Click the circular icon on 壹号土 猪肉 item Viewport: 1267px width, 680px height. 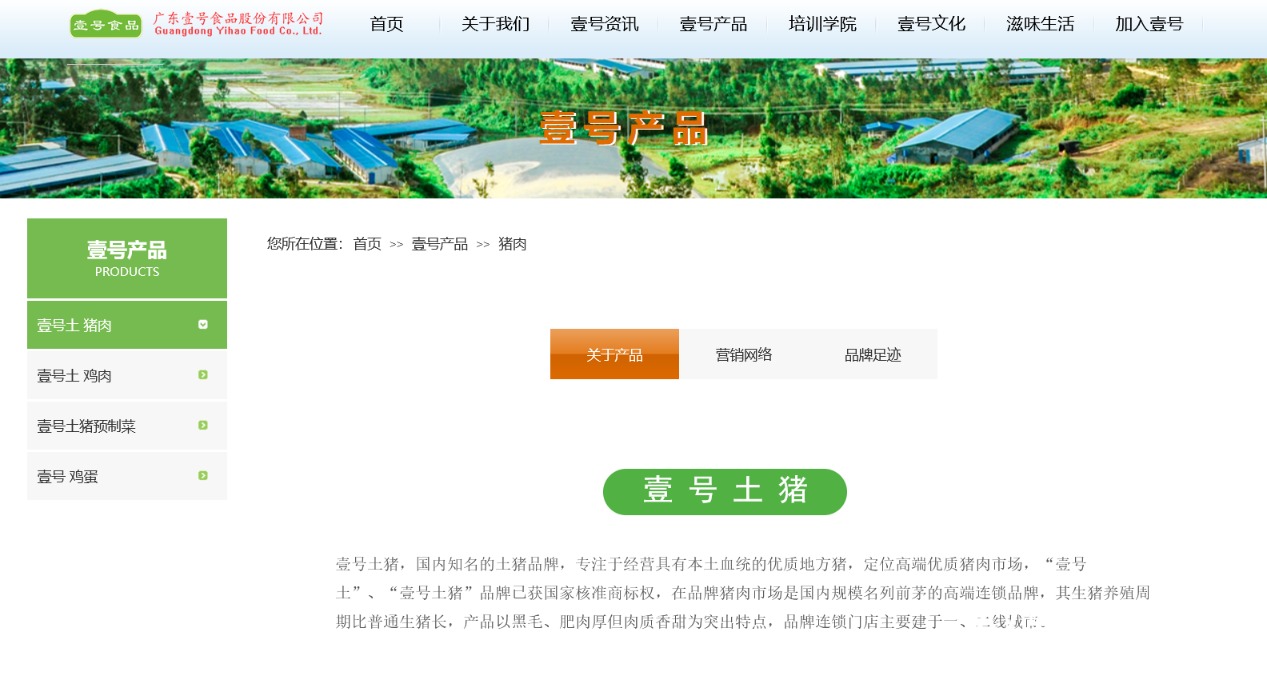[x=203, y=324]
